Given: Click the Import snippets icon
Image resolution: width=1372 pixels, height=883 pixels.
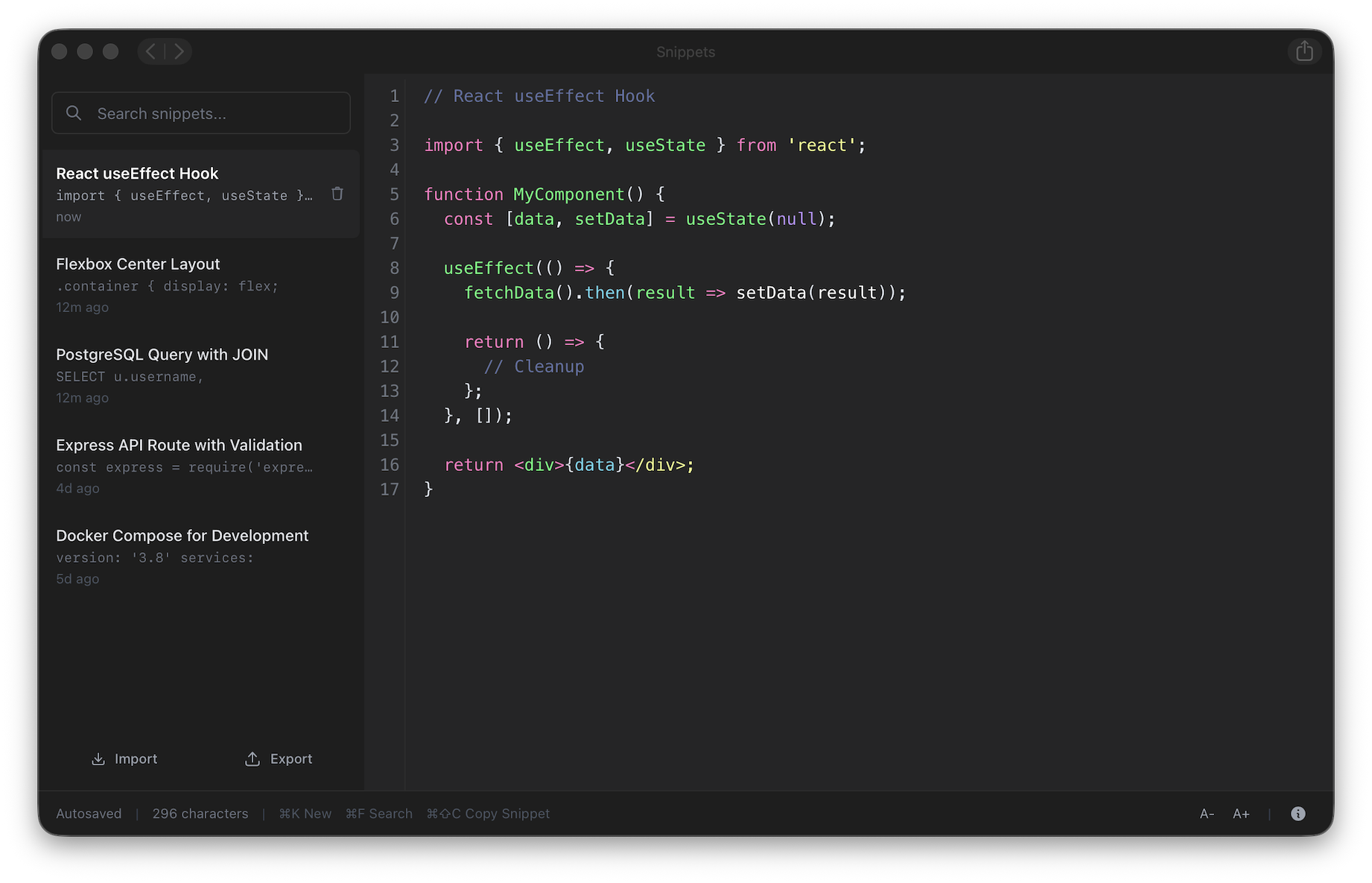Looking at the screenshot, I should [99, 759].
